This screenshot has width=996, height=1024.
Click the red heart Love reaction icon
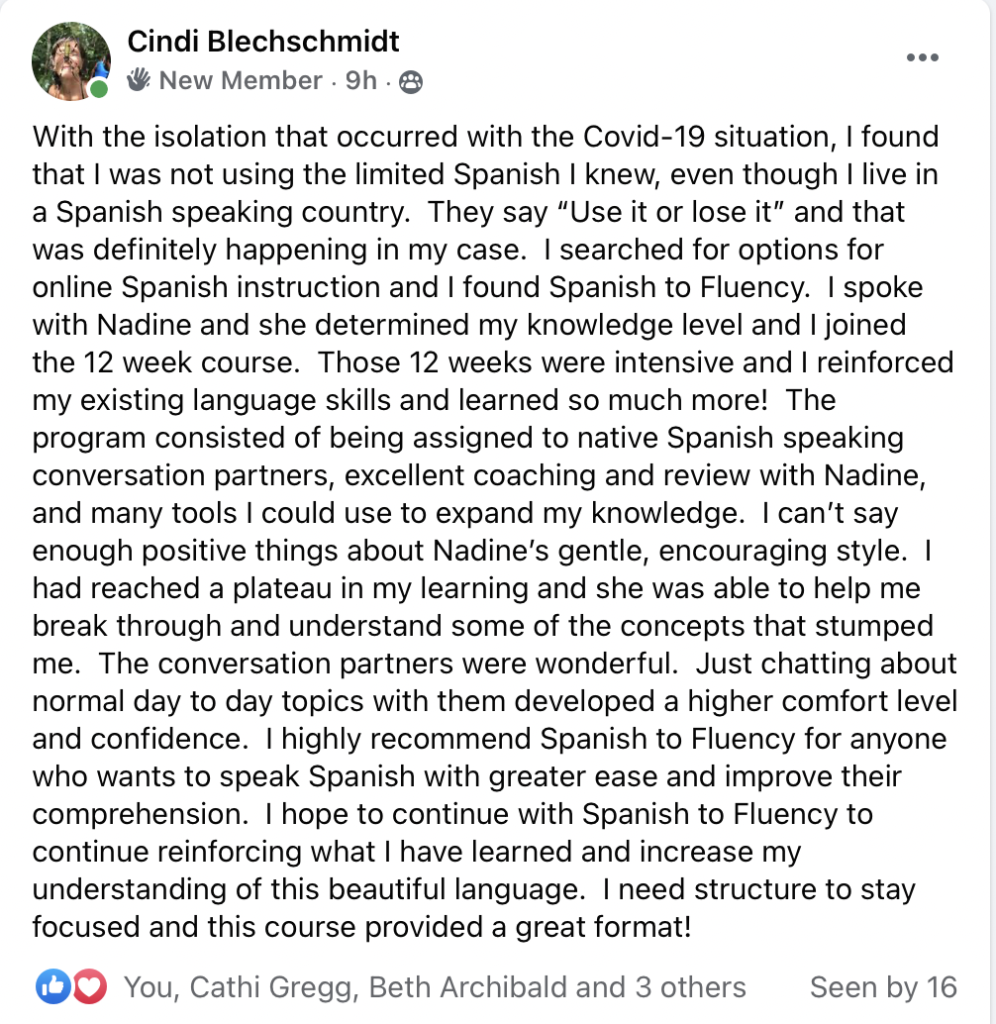[x=89, y=987]
